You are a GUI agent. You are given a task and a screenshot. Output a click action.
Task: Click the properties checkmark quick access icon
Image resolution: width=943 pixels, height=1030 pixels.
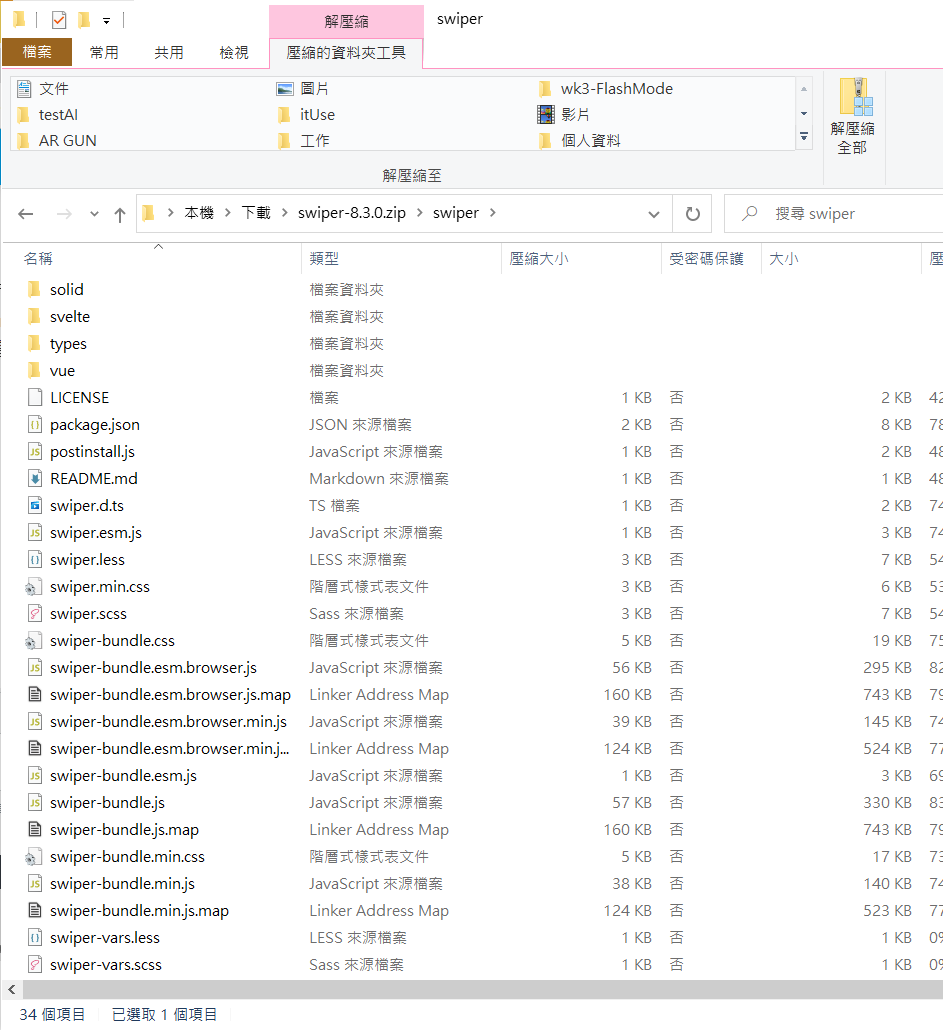point(58,20)
